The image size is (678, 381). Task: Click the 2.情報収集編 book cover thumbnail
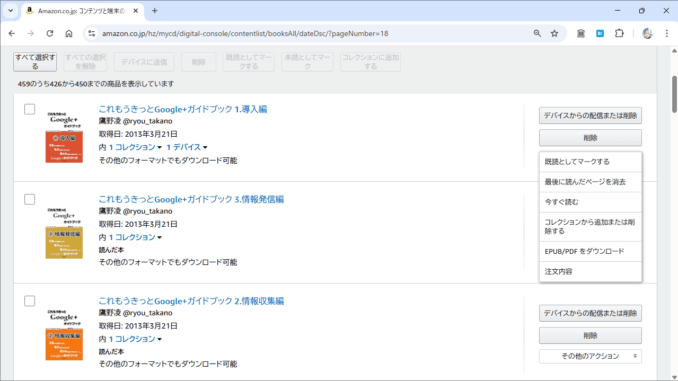[x=64, y=335]
